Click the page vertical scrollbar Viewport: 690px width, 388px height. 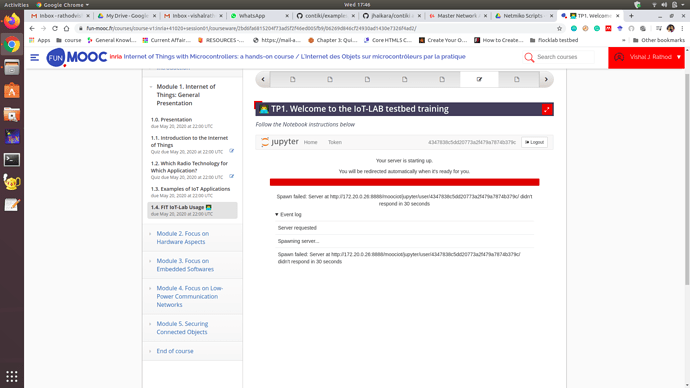(x=687, y=179)
